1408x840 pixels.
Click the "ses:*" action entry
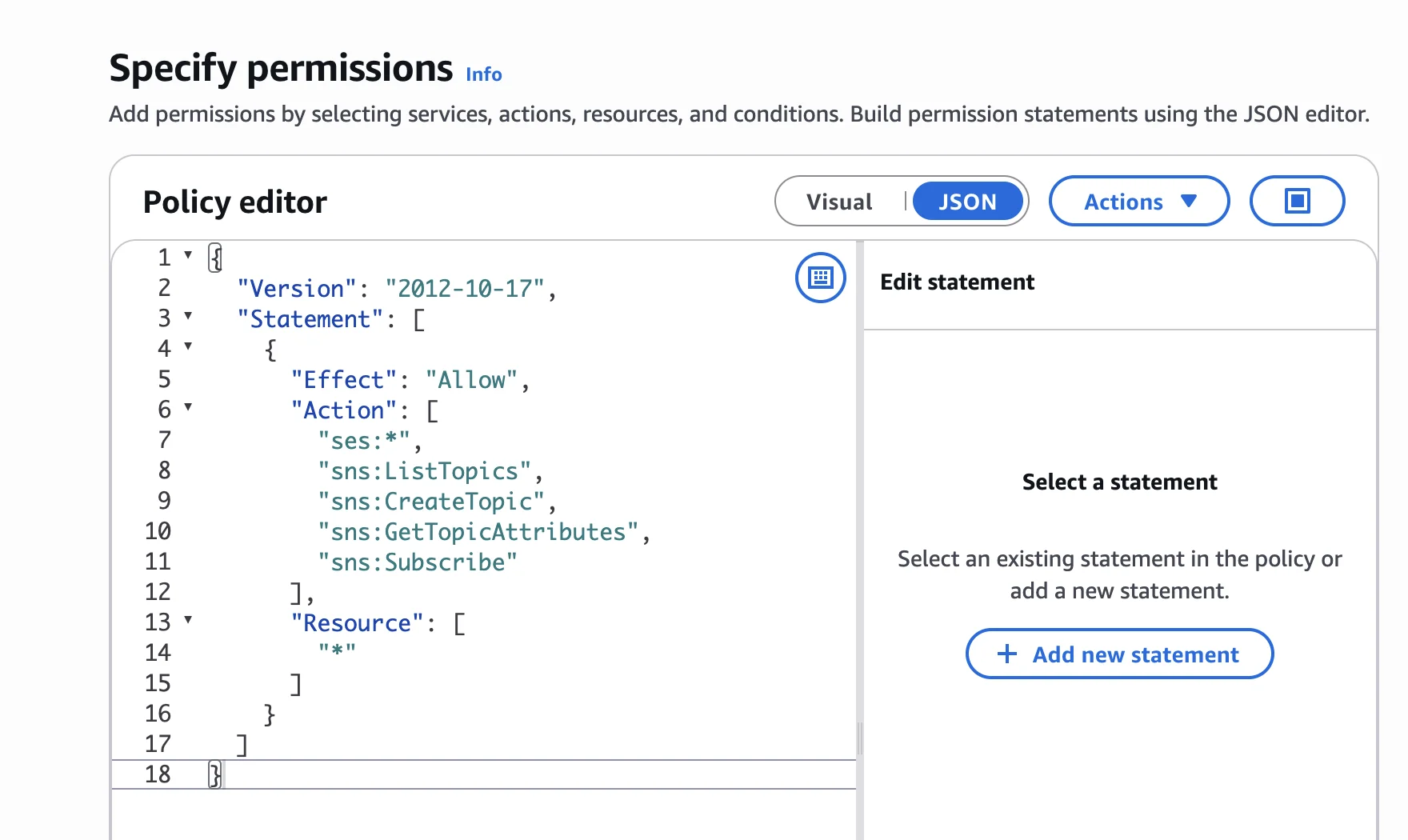click(364, 440)
